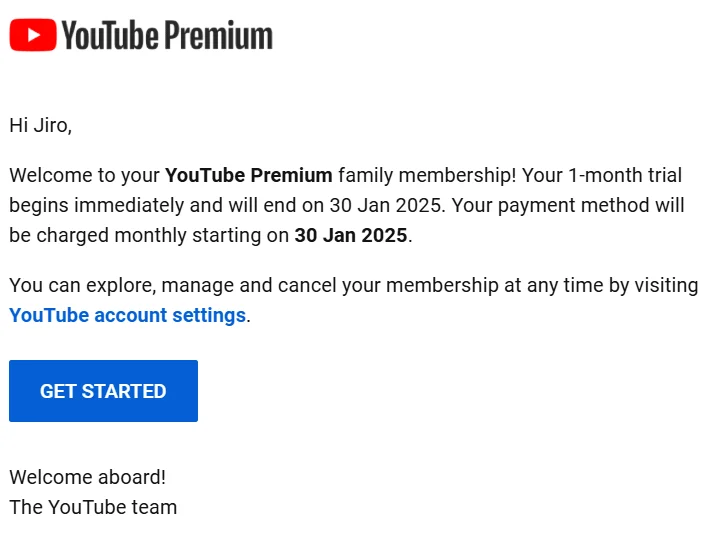This screenshot has width=728, height=544.
Task: Click the 'Welcome to your' paragraph opening
Action: 84,175
